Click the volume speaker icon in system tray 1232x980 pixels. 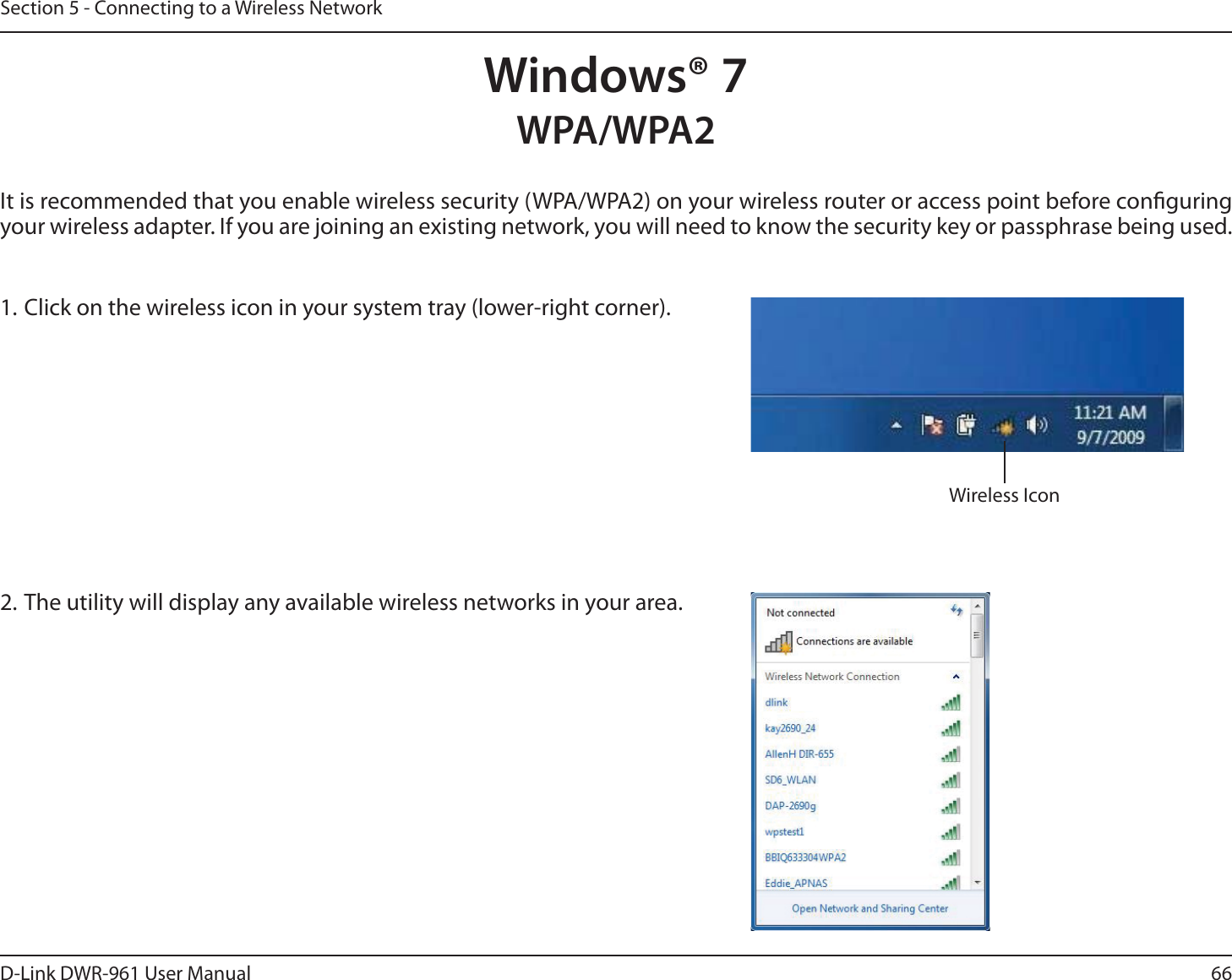[1037, 425]
